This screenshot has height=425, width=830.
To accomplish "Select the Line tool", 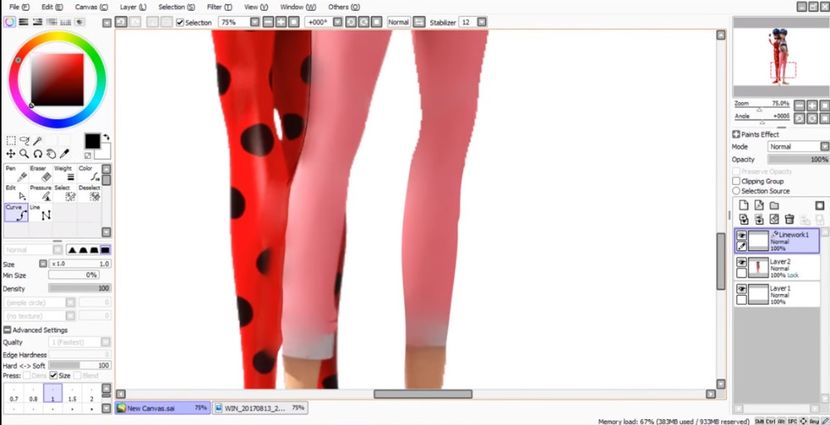I will point(40,213).
